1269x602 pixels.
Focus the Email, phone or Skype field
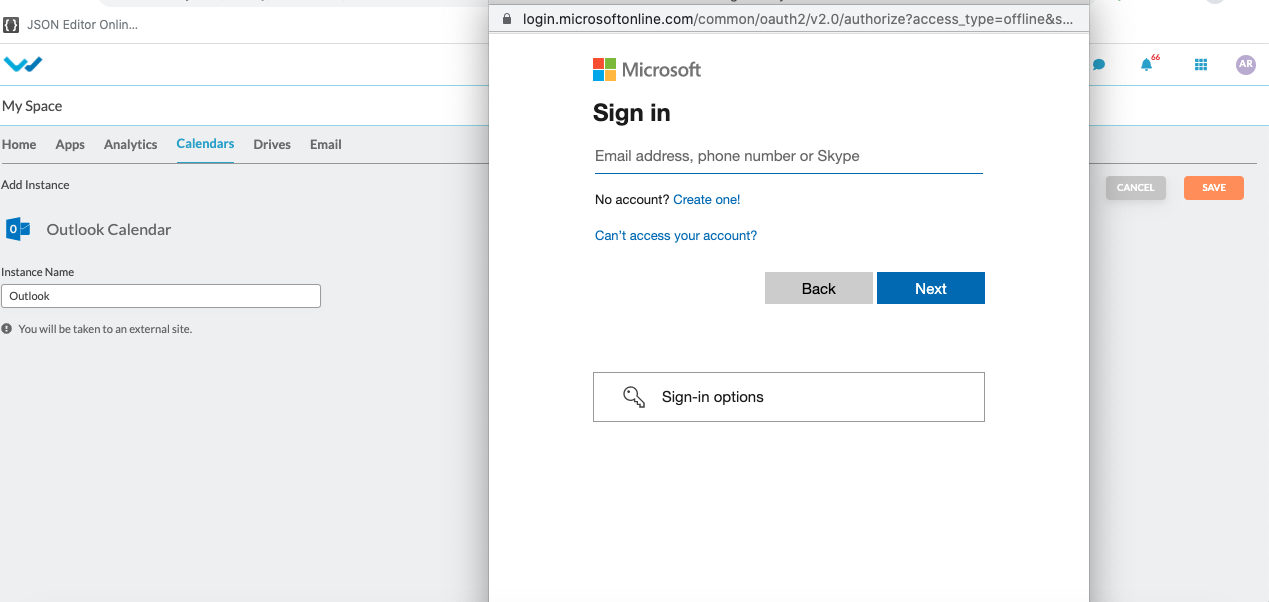click(789, 156)
